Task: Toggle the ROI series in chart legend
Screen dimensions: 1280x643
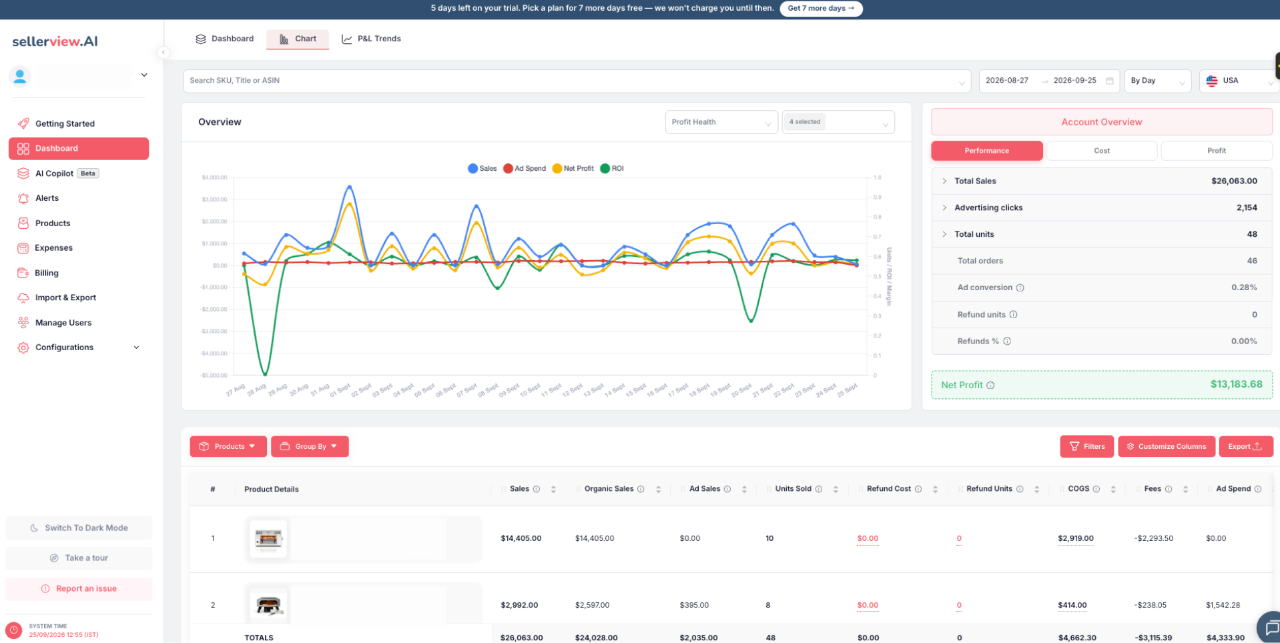Action: (x=611, y=169)
